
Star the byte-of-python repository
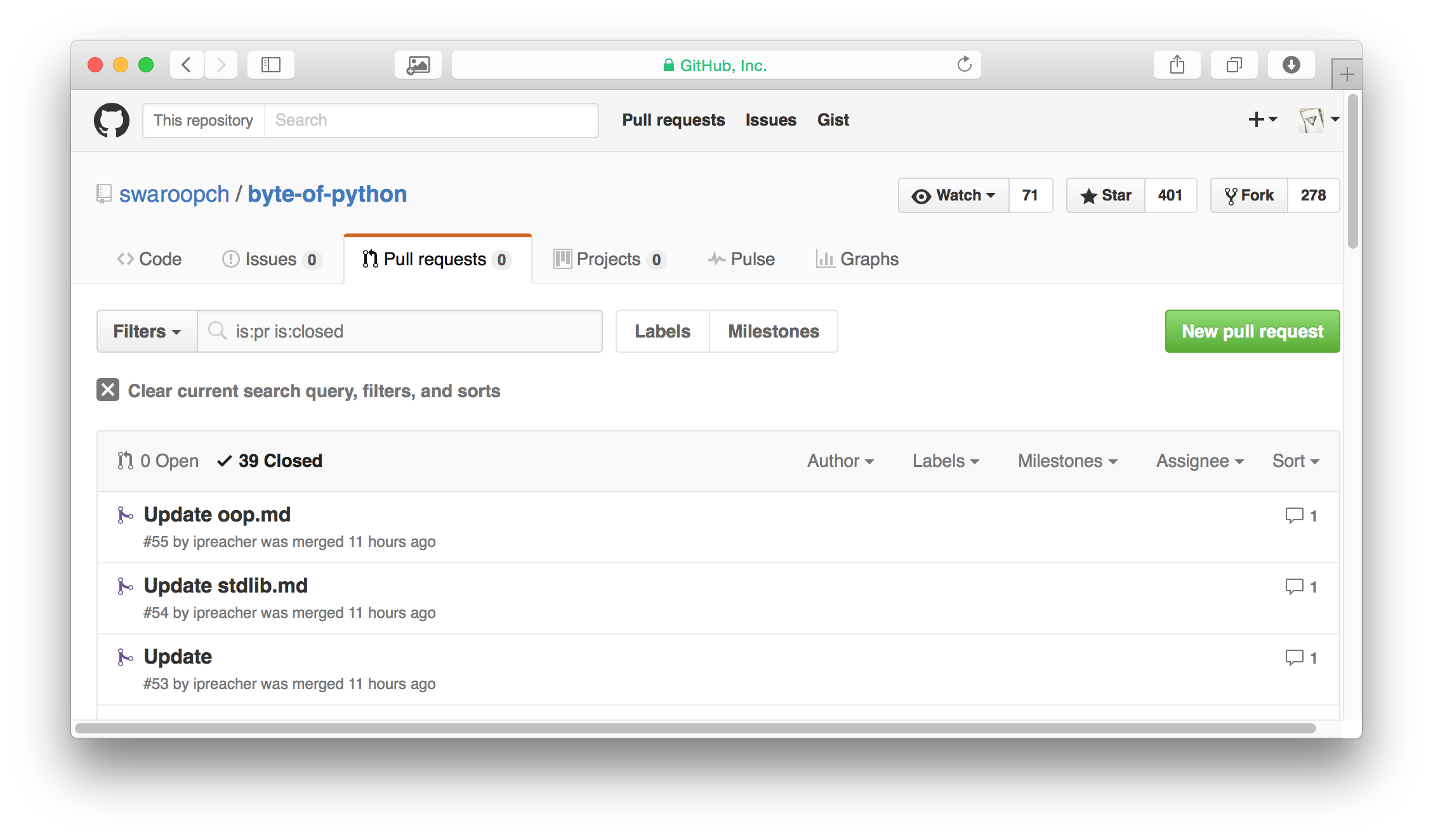(1106, 195)
